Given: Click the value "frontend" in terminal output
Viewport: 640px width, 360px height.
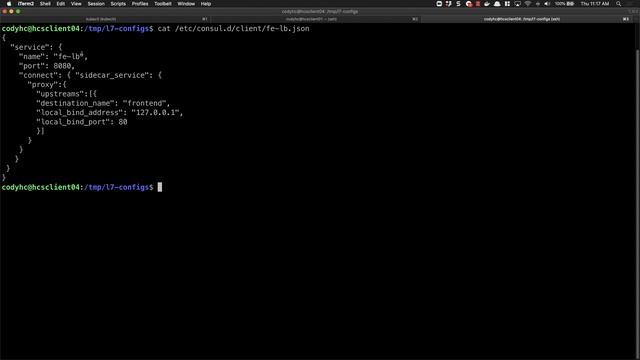Looking at the screenshot, I should [144, 103].
